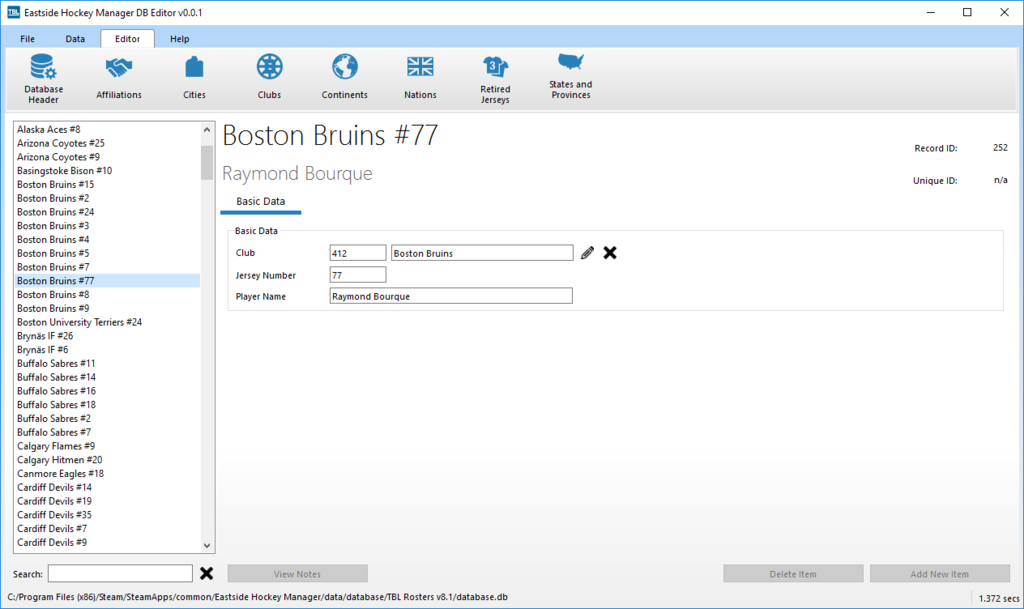Open the Retired Jerseys editor

pyautogui.click(x=495, y=78)
